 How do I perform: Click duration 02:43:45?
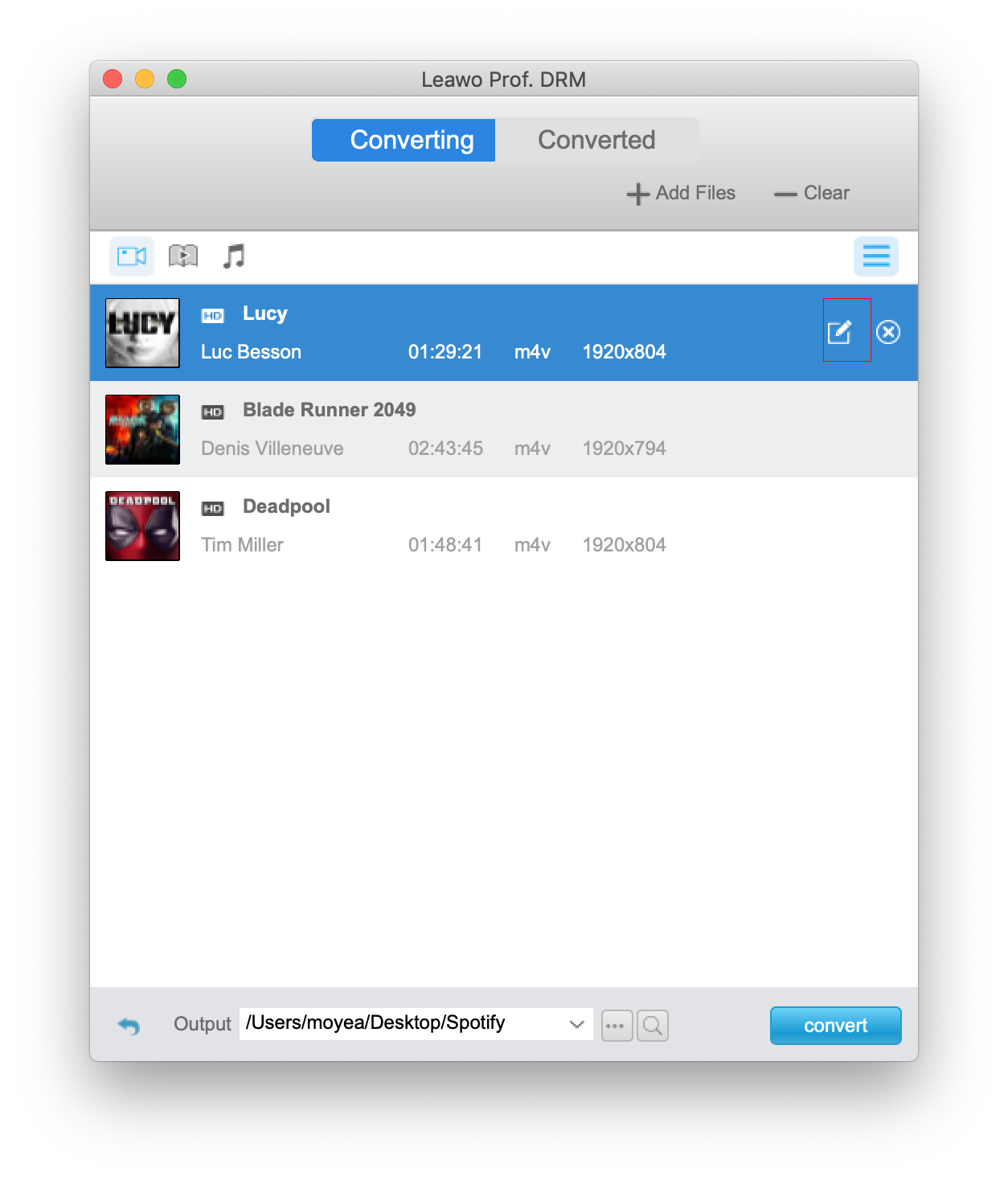pyautogui.click(x=445, y=449)
